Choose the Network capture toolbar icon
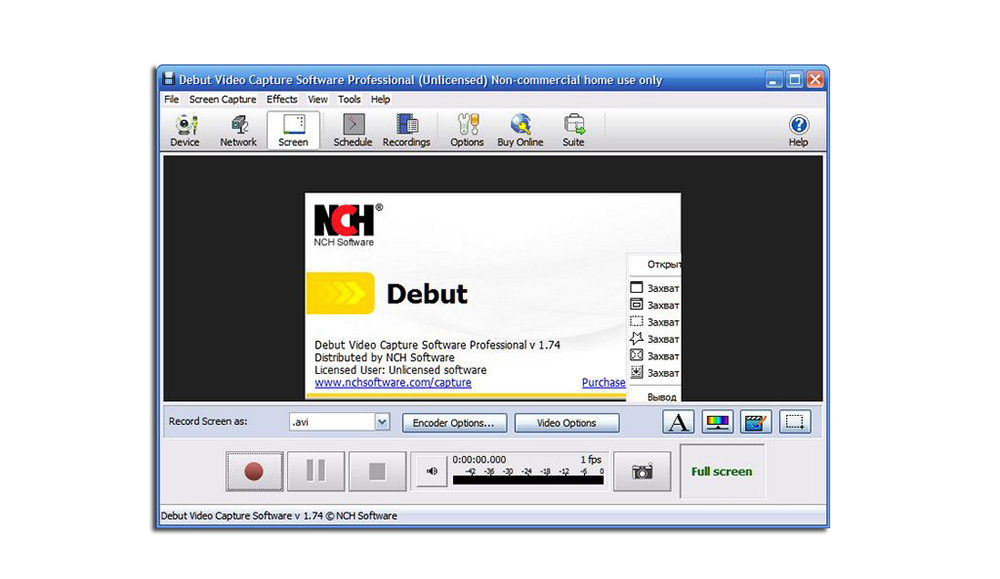1000x579 pixels. point(239,131)
